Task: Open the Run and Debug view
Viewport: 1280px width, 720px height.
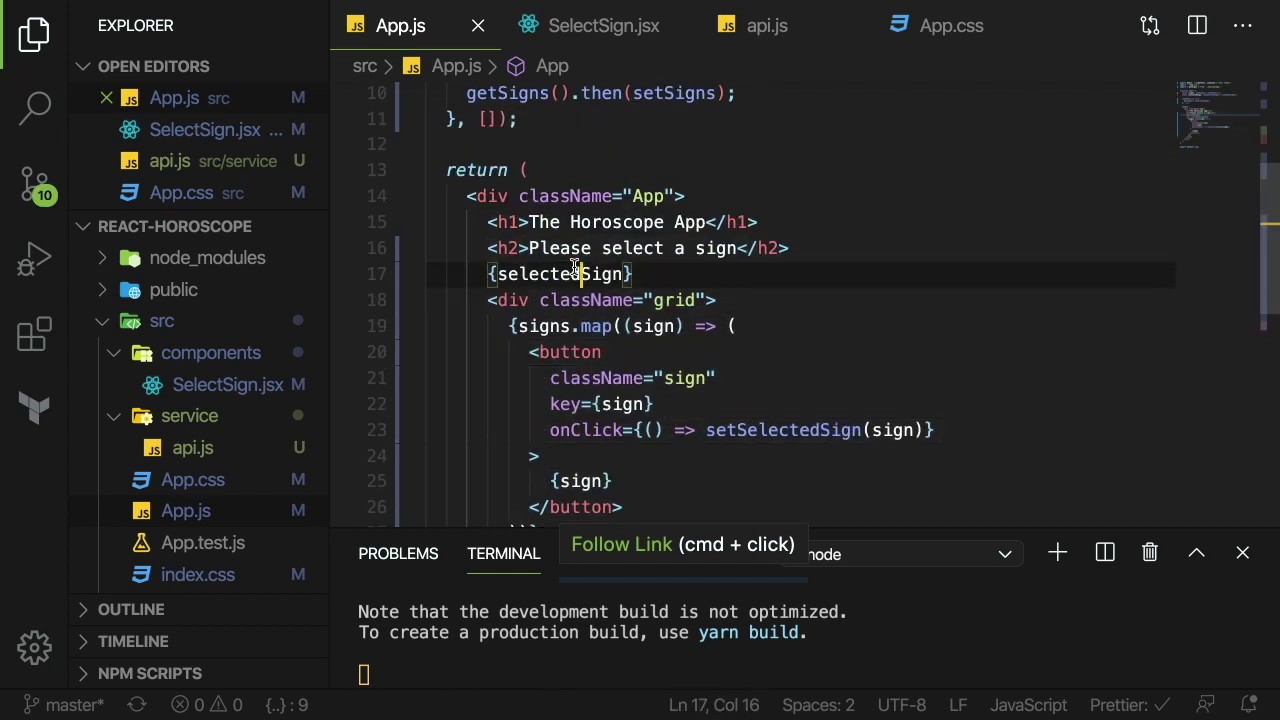Action: click(35, 259)
